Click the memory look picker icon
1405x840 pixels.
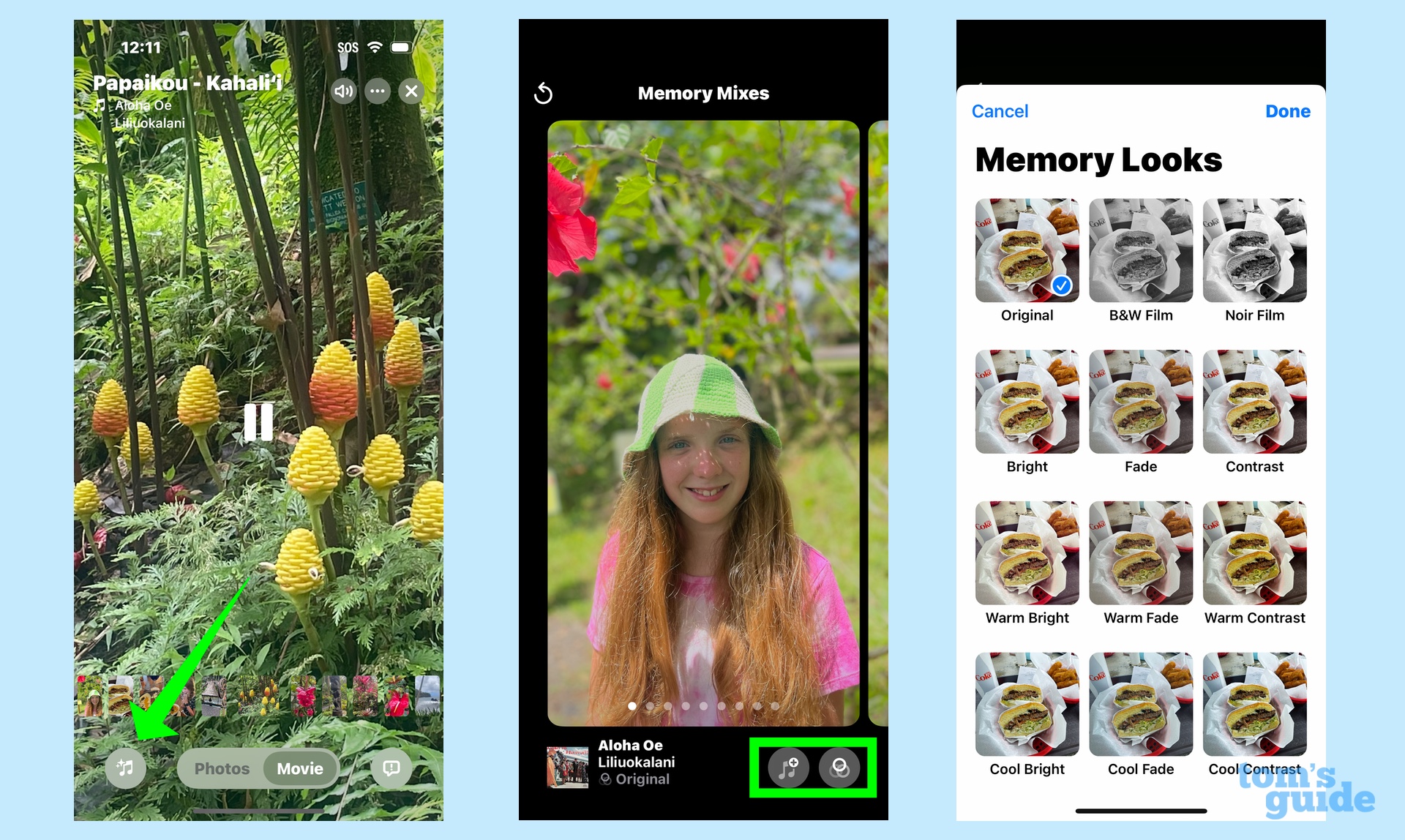click(x=840, y=763)
